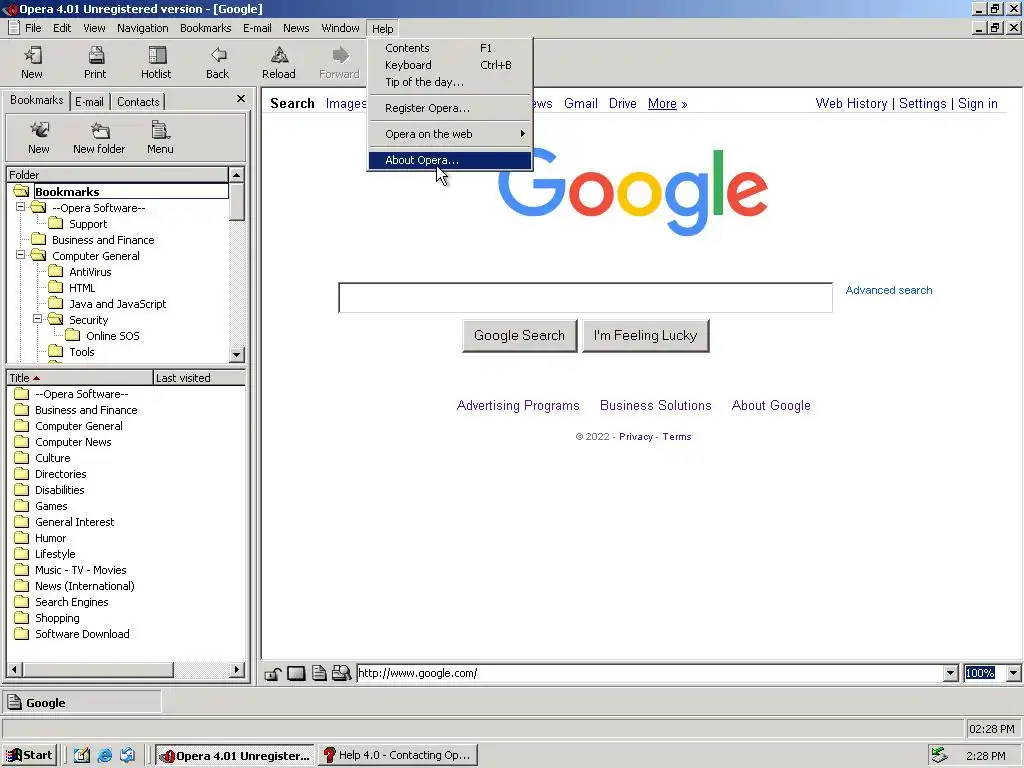
Task: Click the system tray network icon
Action: (x=939, y=755)
